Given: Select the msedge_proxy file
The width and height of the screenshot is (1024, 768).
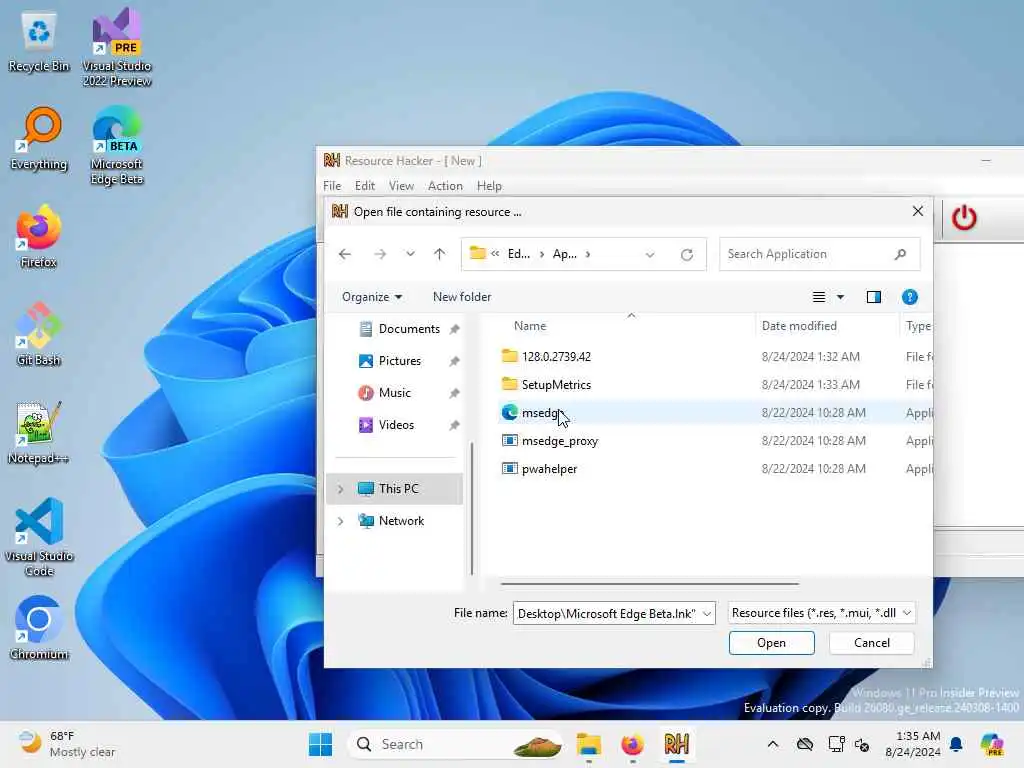Looking at the screenshot, I should pos(715,441).
